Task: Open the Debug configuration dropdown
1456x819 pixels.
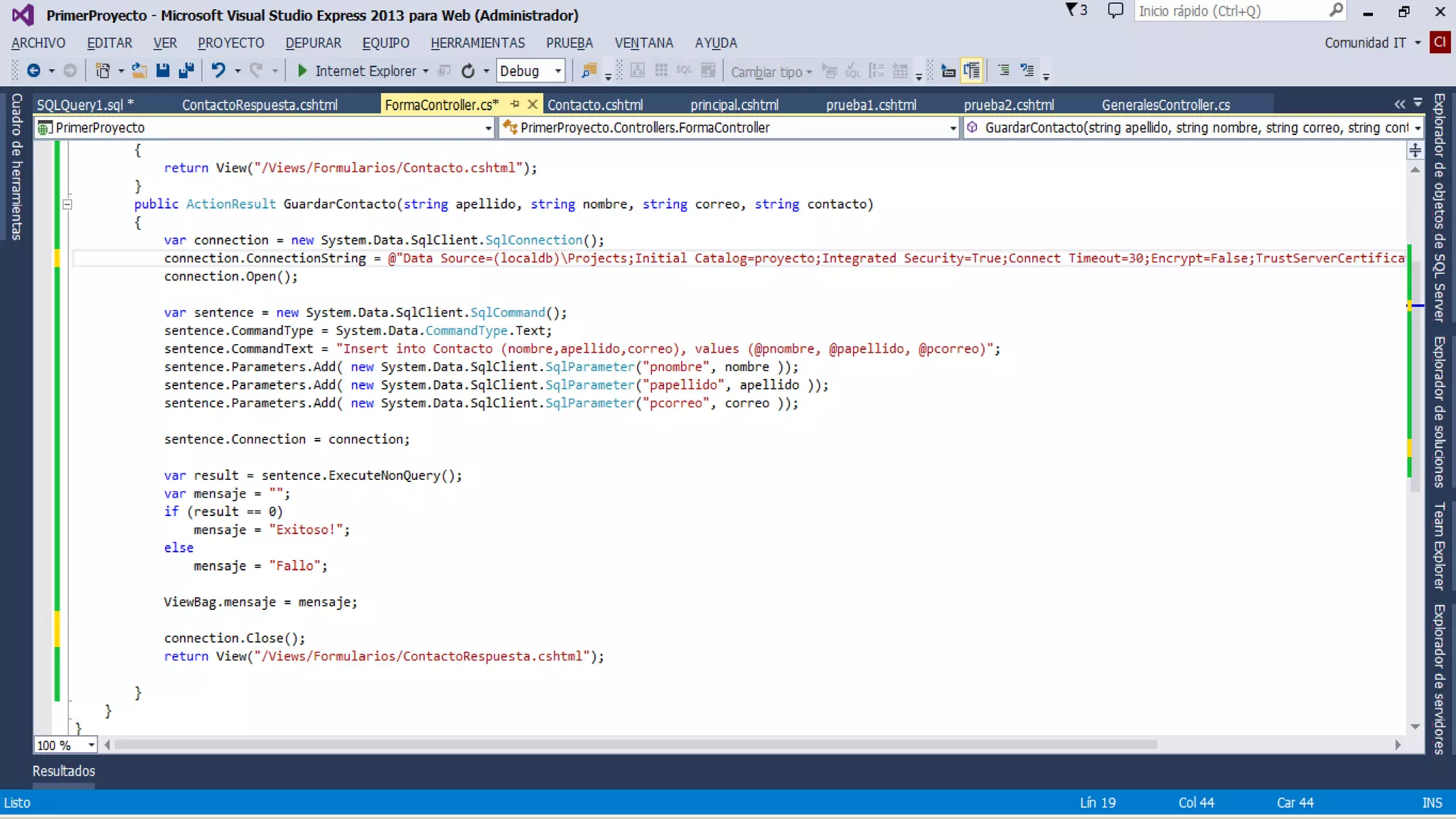Action: [558, 70]
